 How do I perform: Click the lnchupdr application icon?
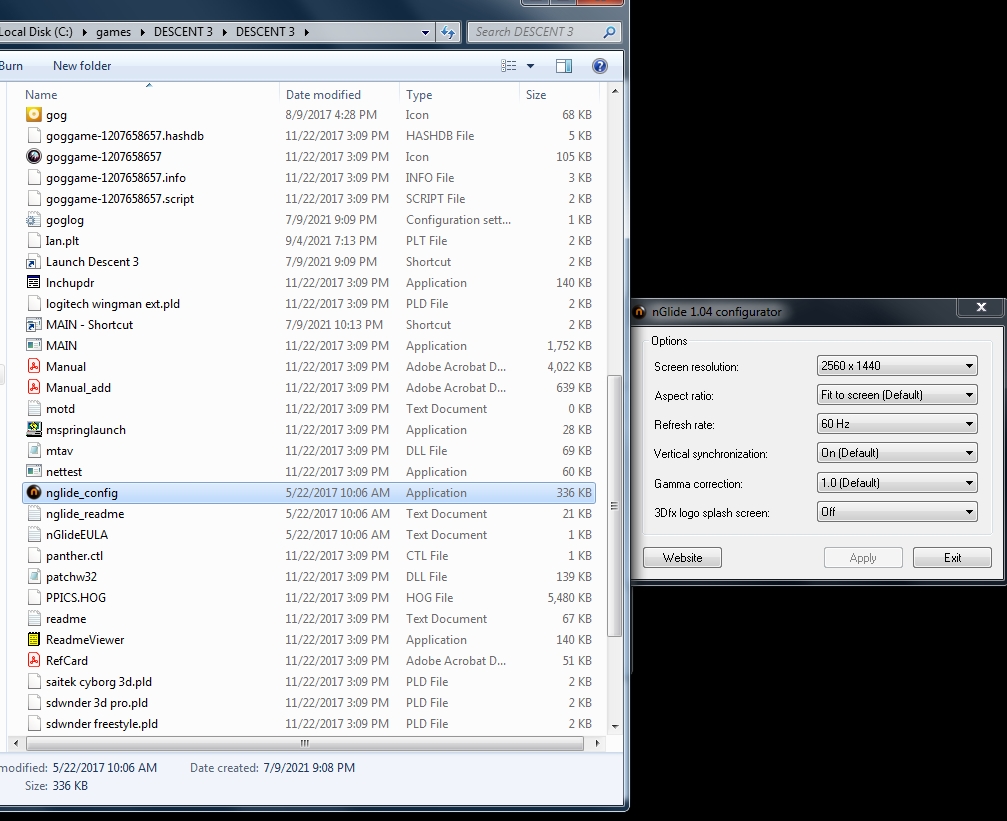(33, 283)
